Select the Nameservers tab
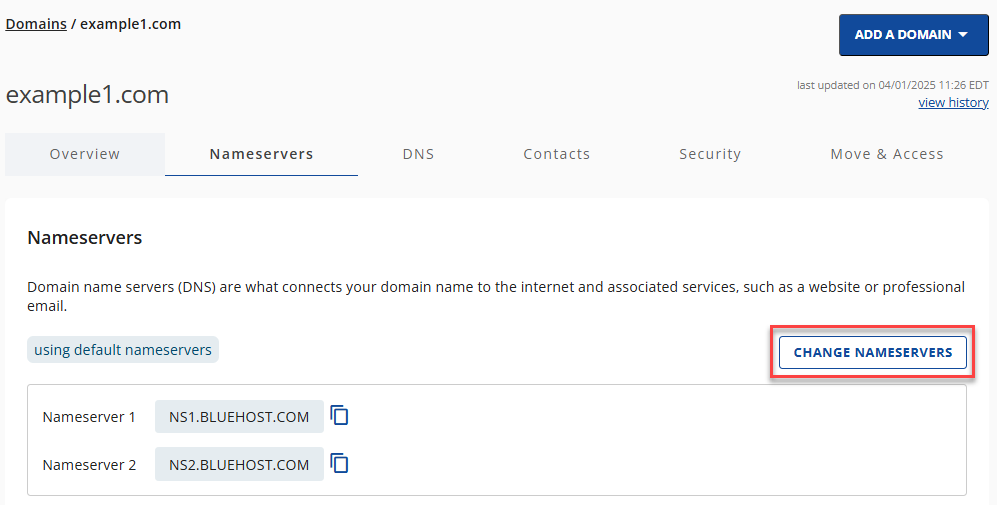Image resolution: width=997 pixels, height=505 pixels. tap(261, 154)
